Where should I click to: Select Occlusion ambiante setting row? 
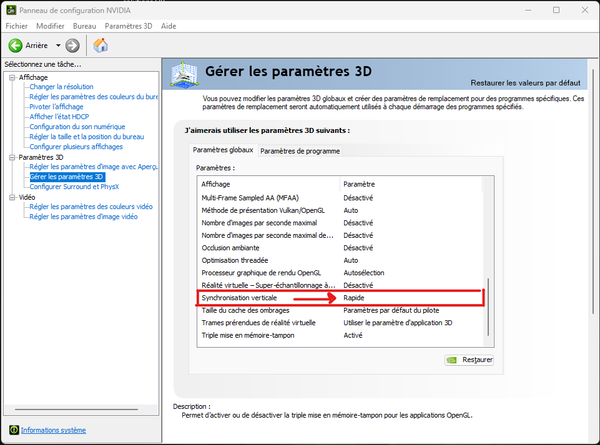pos(340,248)
